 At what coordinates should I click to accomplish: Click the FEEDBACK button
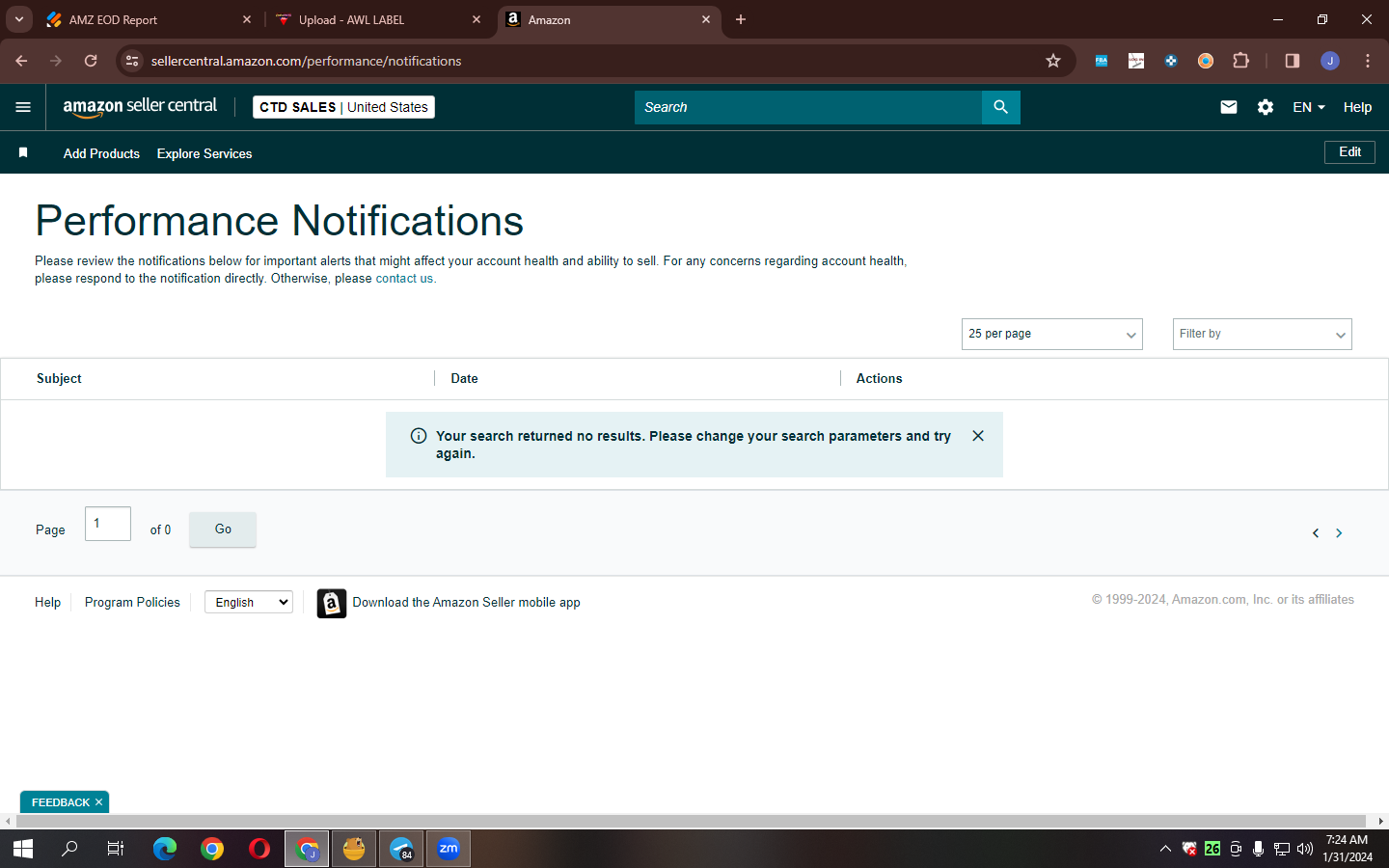click(x=60, y=802)
